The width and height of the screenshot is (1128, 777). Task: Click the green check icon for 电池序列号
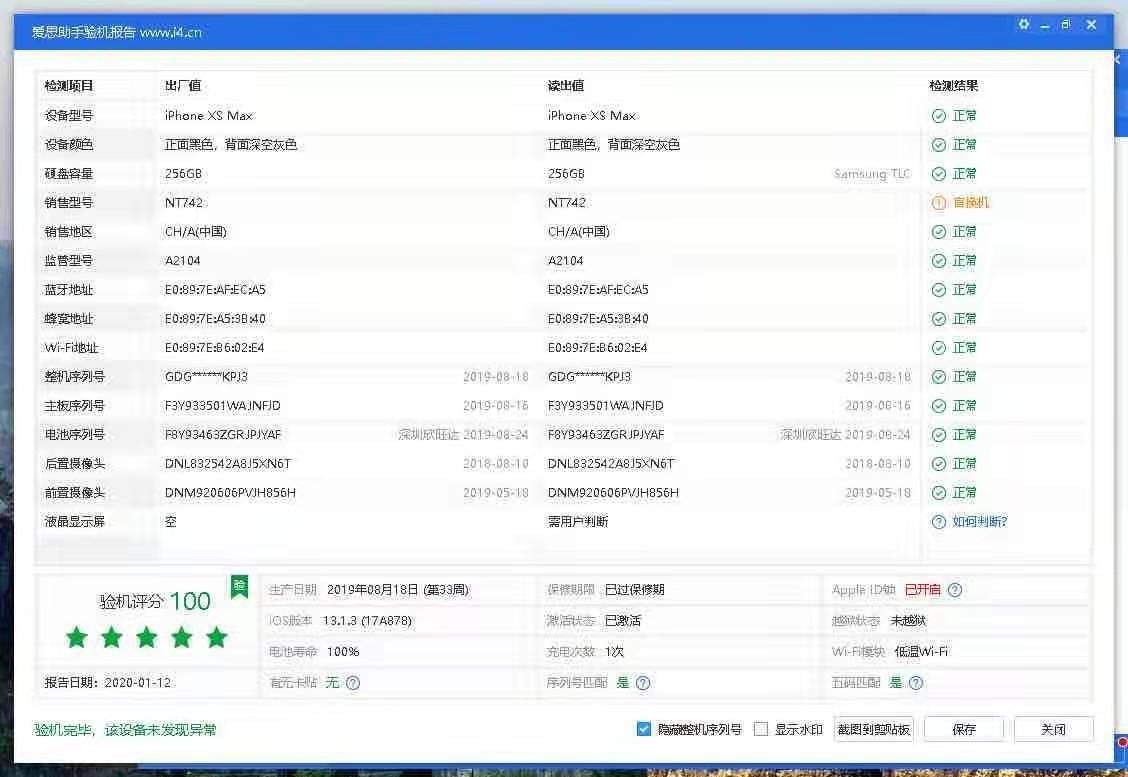pos(938,435)
